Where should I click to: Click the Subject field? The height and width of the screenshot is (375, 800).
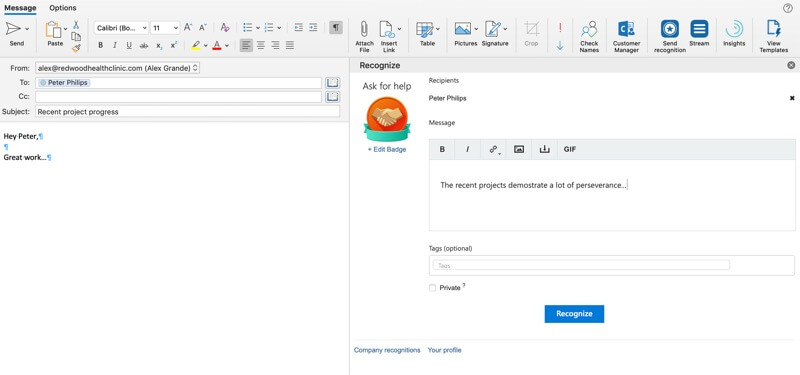[187, 111]
